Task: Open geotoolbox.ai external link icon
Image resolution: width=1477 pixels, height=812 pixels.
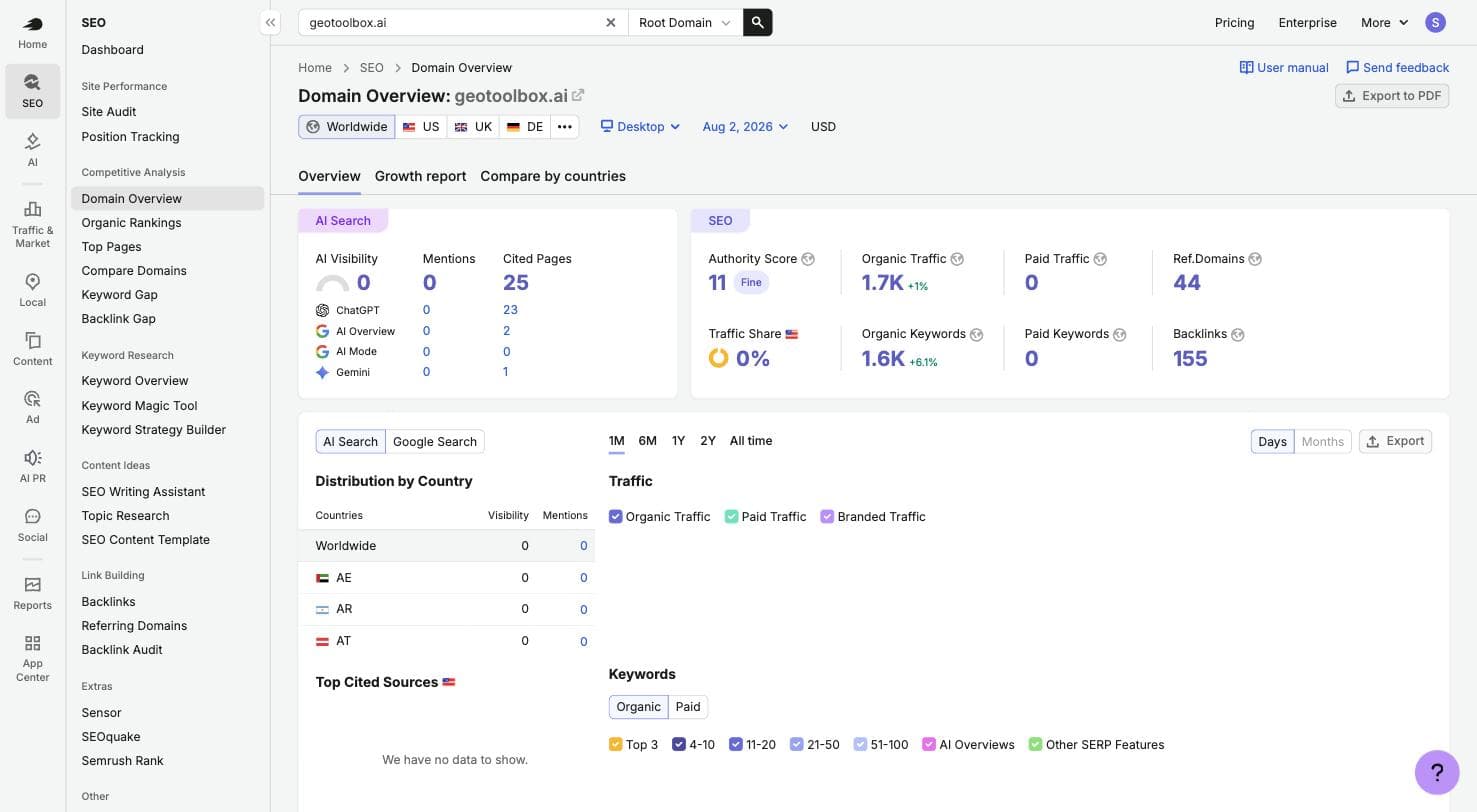Action: [578, 95]
